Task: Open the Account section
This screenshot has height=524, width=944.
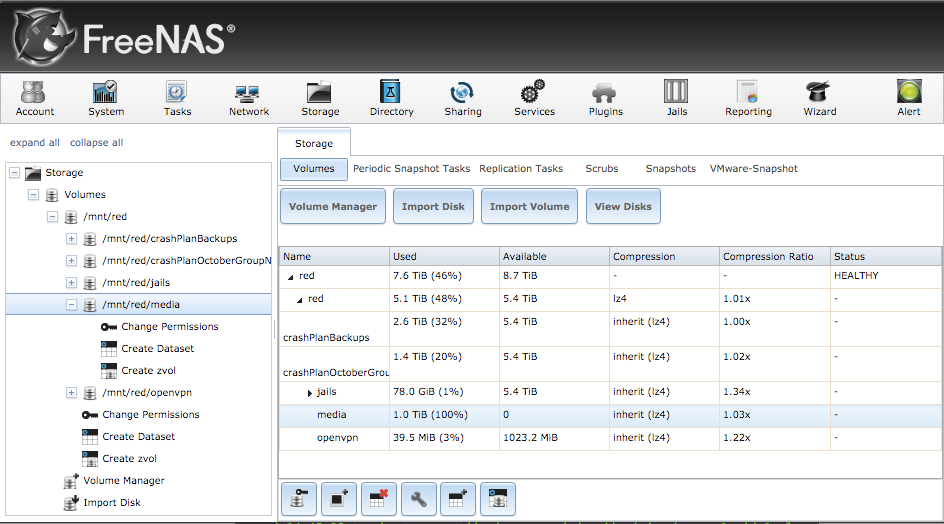Action: tap(34, 98)
